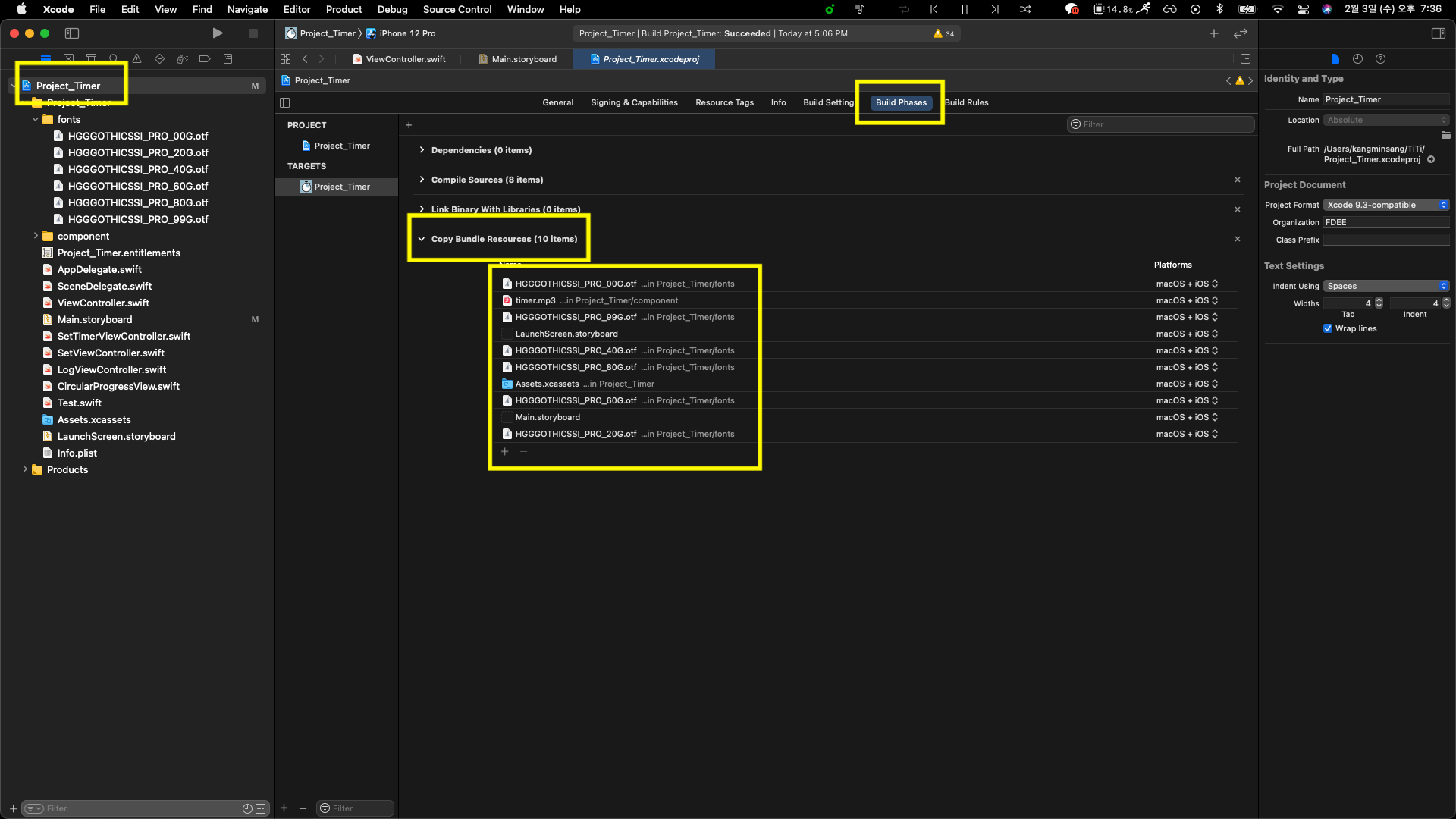Open the Indent Using dropdown
Image resolution: width=1456 pixels, height=819 pixels.
point(1386,286)
